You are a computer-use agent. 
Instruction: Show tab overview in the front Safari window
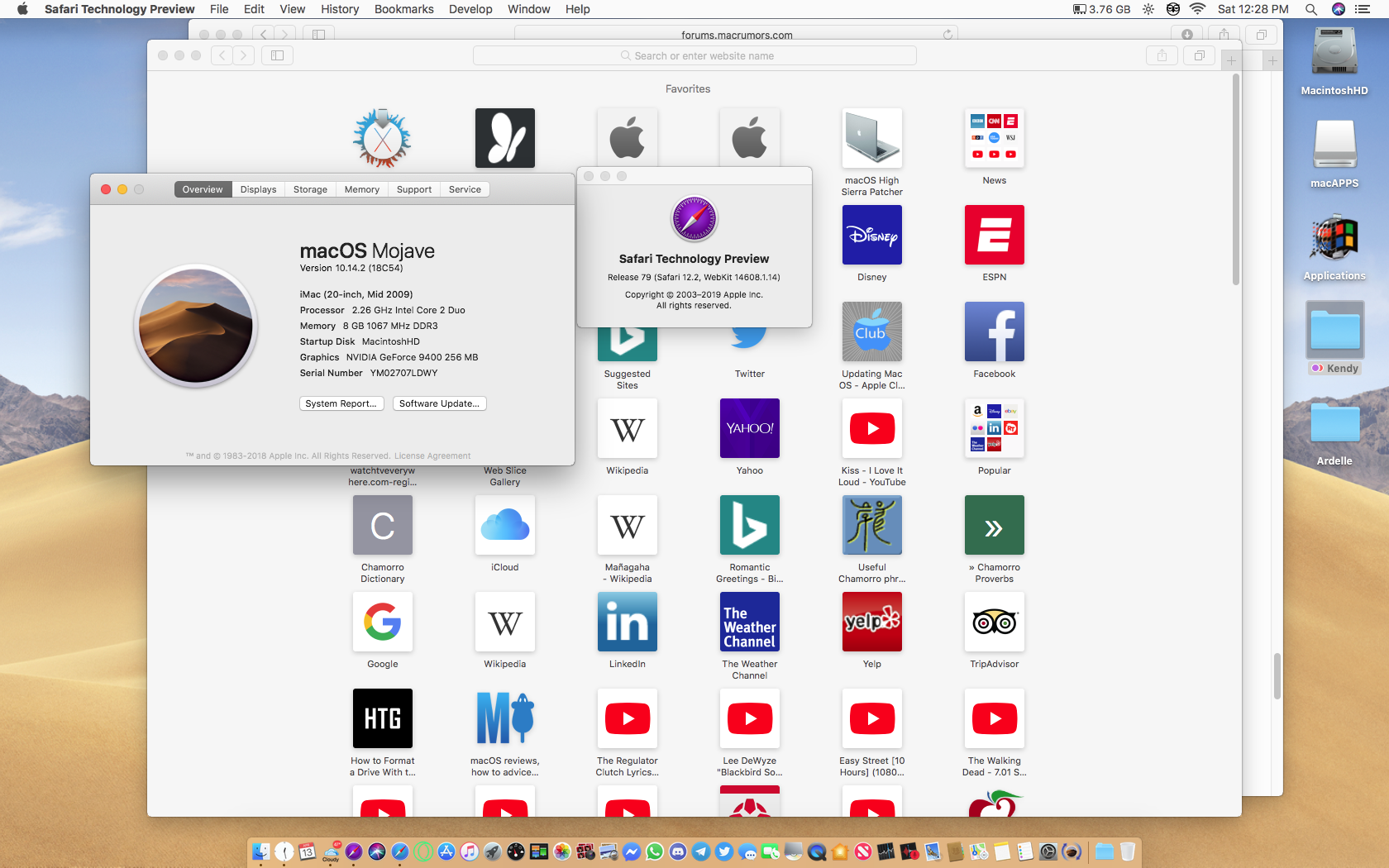point(1199,55)
